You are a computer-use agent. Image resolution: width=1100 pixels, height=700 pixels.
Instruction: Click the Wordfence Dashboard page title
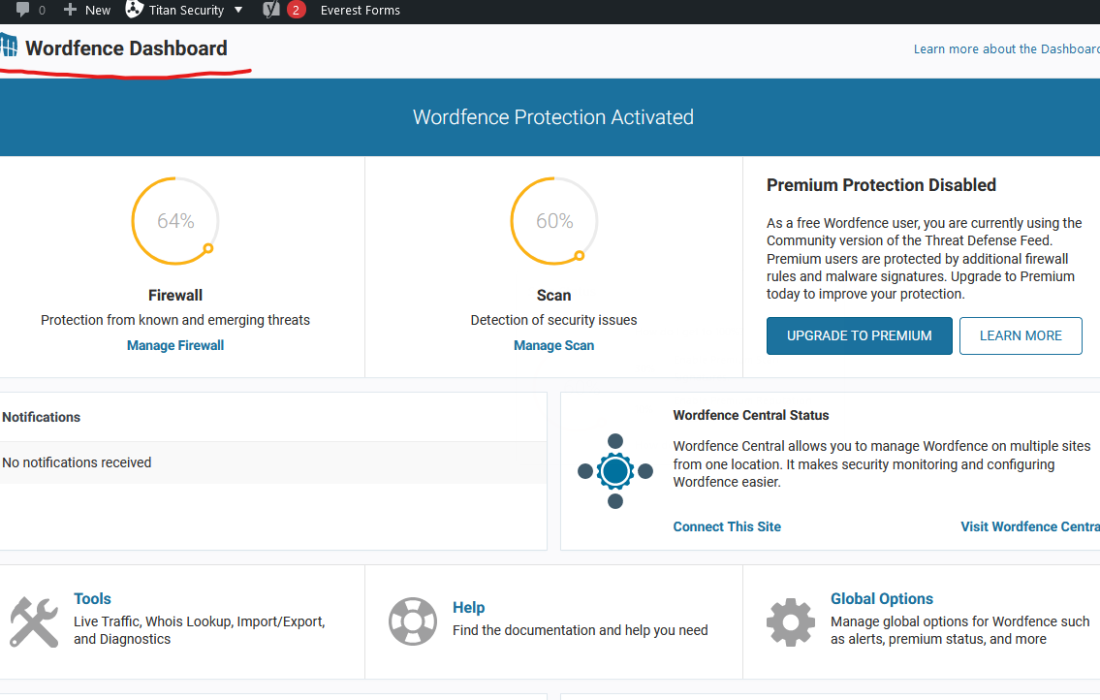(x=126, y=48)
